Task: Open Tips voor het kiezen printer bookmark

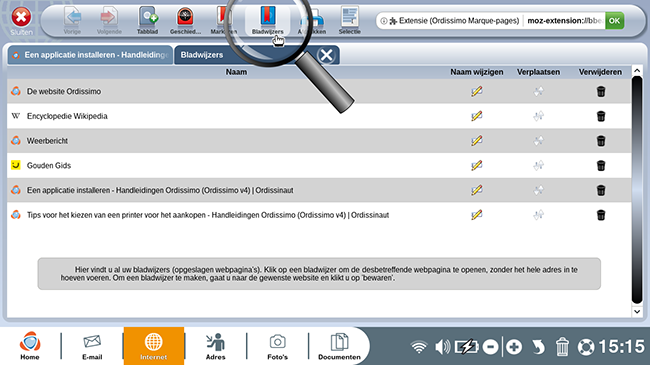Action: tap(208, 215)
